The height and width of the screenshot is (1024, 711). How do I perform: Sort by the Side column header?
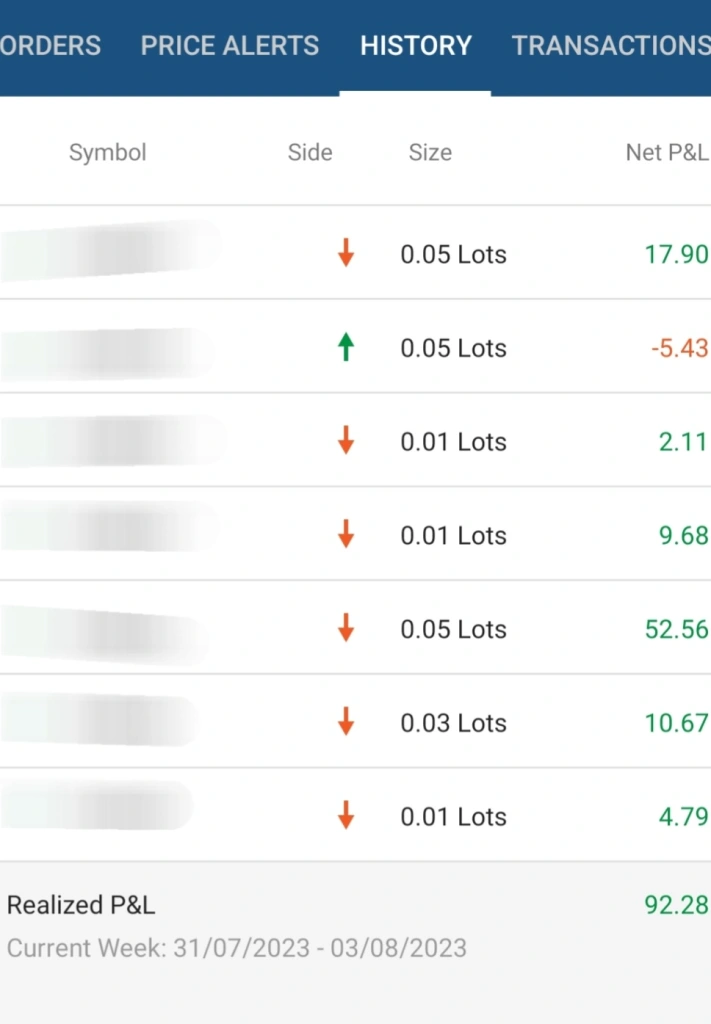click(310, 152)
